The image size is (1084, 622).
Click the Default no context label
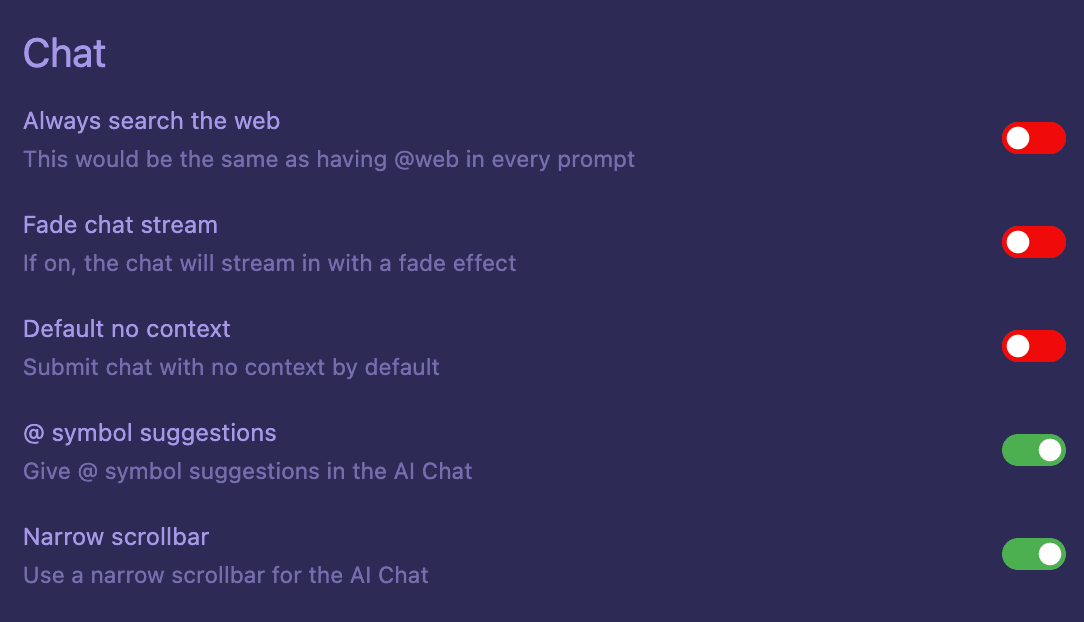tap(126, 329)
